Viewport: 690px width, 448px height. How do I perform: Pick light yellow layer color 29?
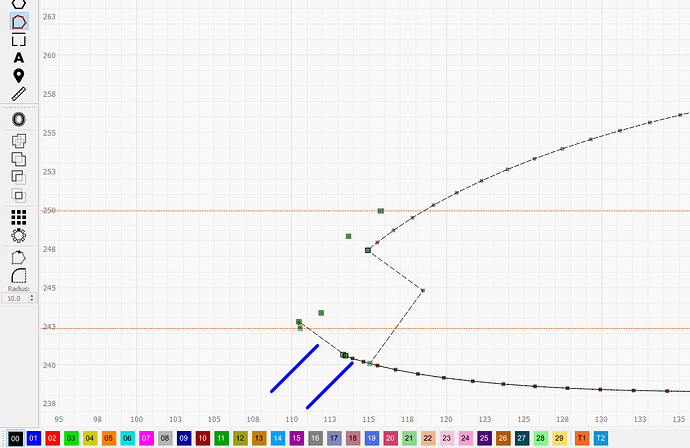coord(559,438)
